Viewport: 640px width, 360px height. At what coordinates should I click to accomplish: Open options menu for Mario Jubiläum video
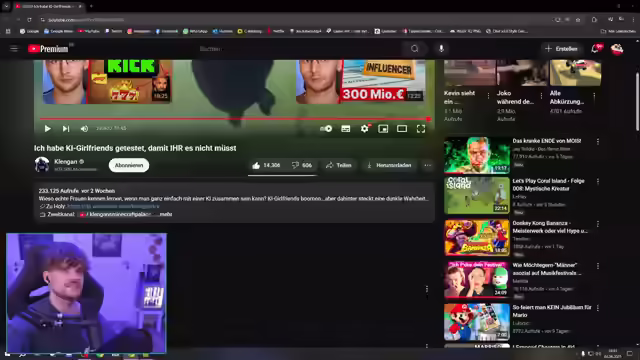click(x=598, y=308)
